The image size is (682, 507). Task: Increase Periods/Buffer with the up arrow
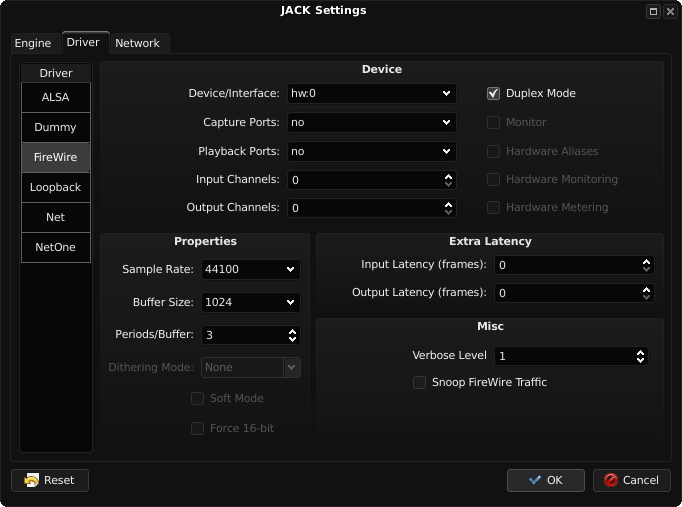click(x=292, y=331)
